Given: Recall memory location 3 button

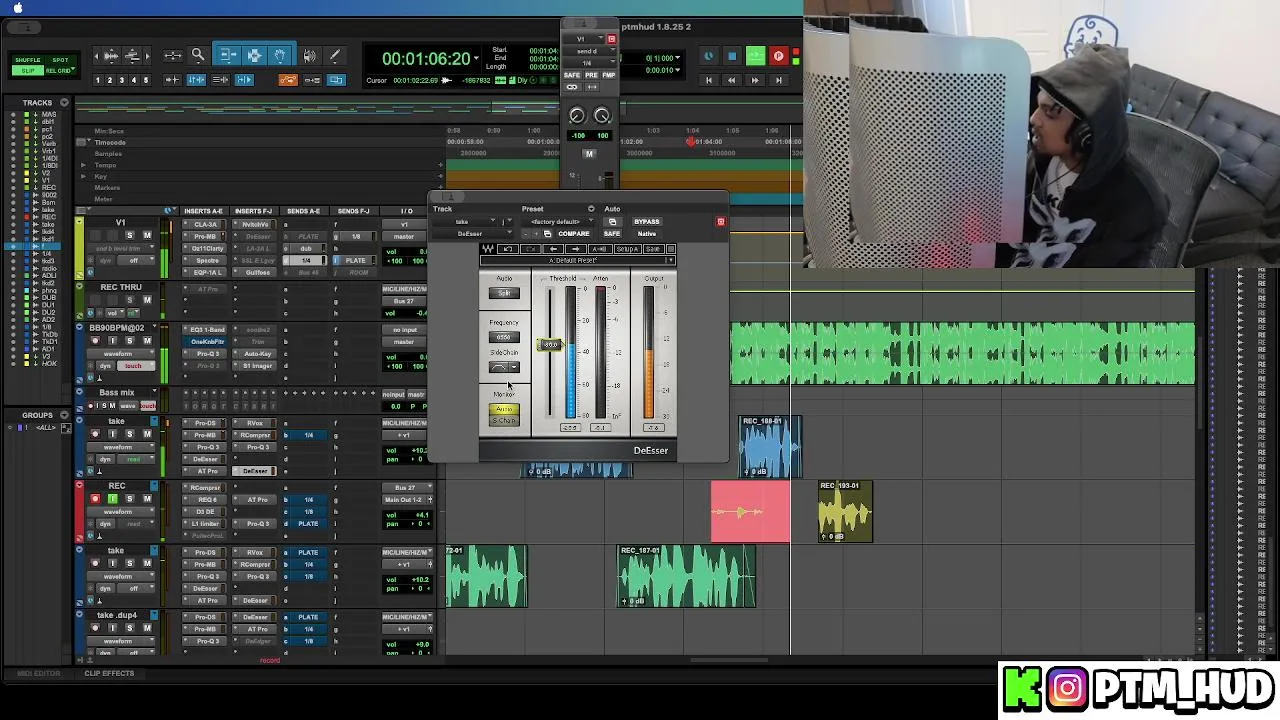Looking at the screenshot, I should click(x=122, y=80).
